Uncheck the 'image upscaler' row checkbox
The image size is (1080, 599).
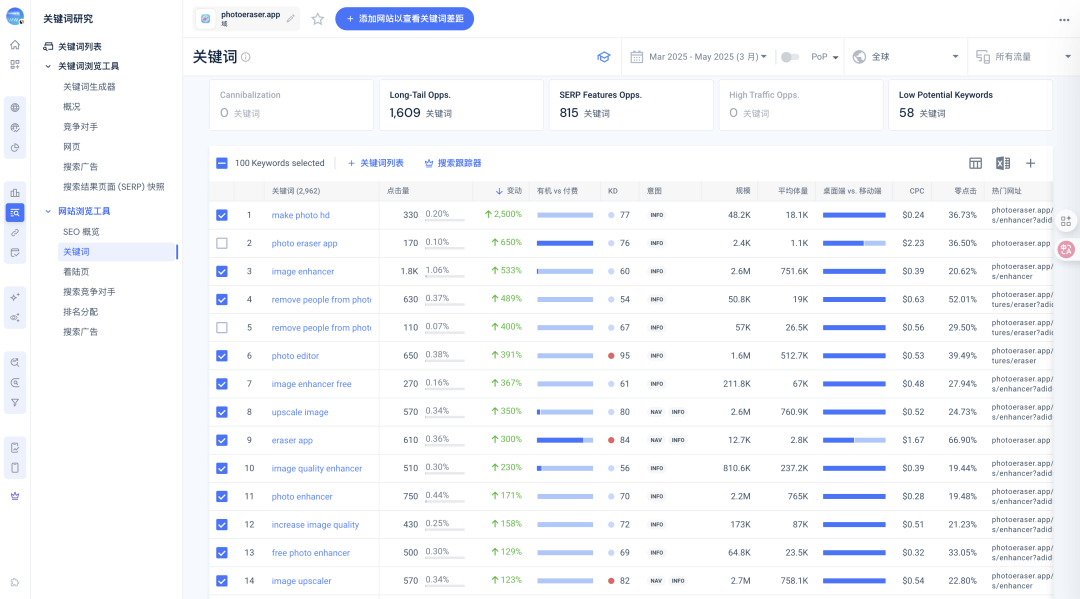coord(222,581)
